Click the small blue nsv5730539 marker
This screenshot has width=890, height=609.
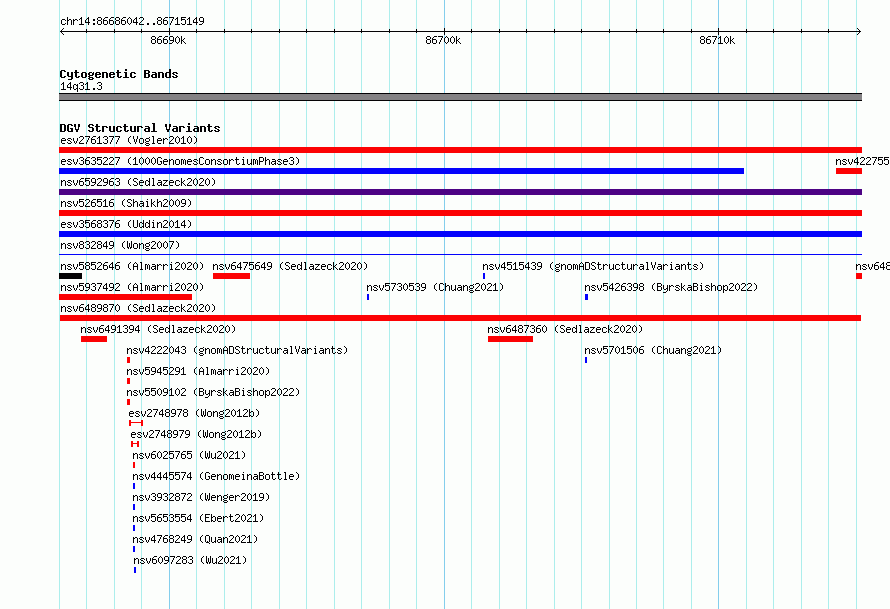pyautogui.click(x=368, y=297)
